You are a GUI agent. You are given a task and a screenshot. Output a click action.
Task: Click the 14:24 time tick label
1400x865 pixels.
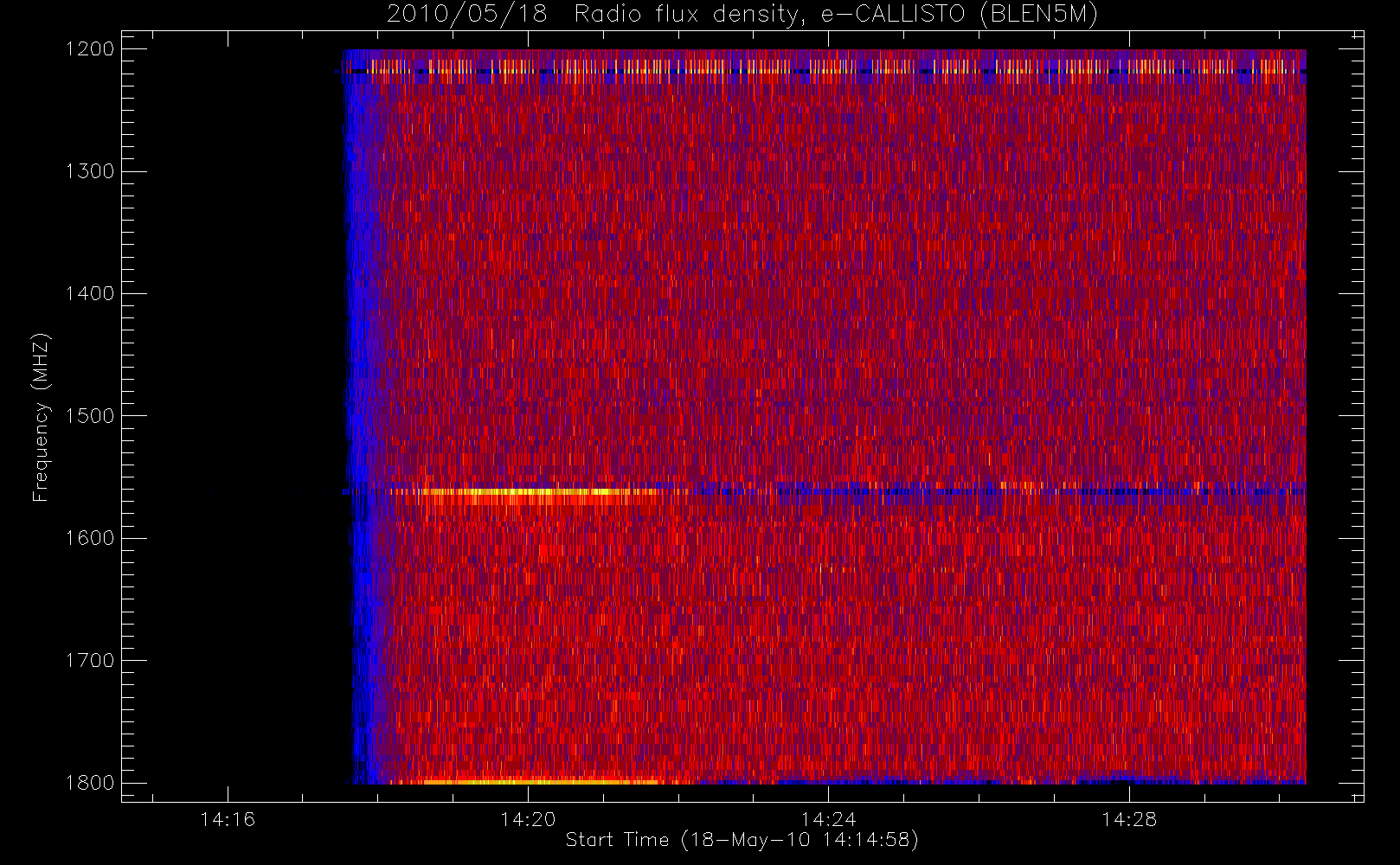click(828, 819)
